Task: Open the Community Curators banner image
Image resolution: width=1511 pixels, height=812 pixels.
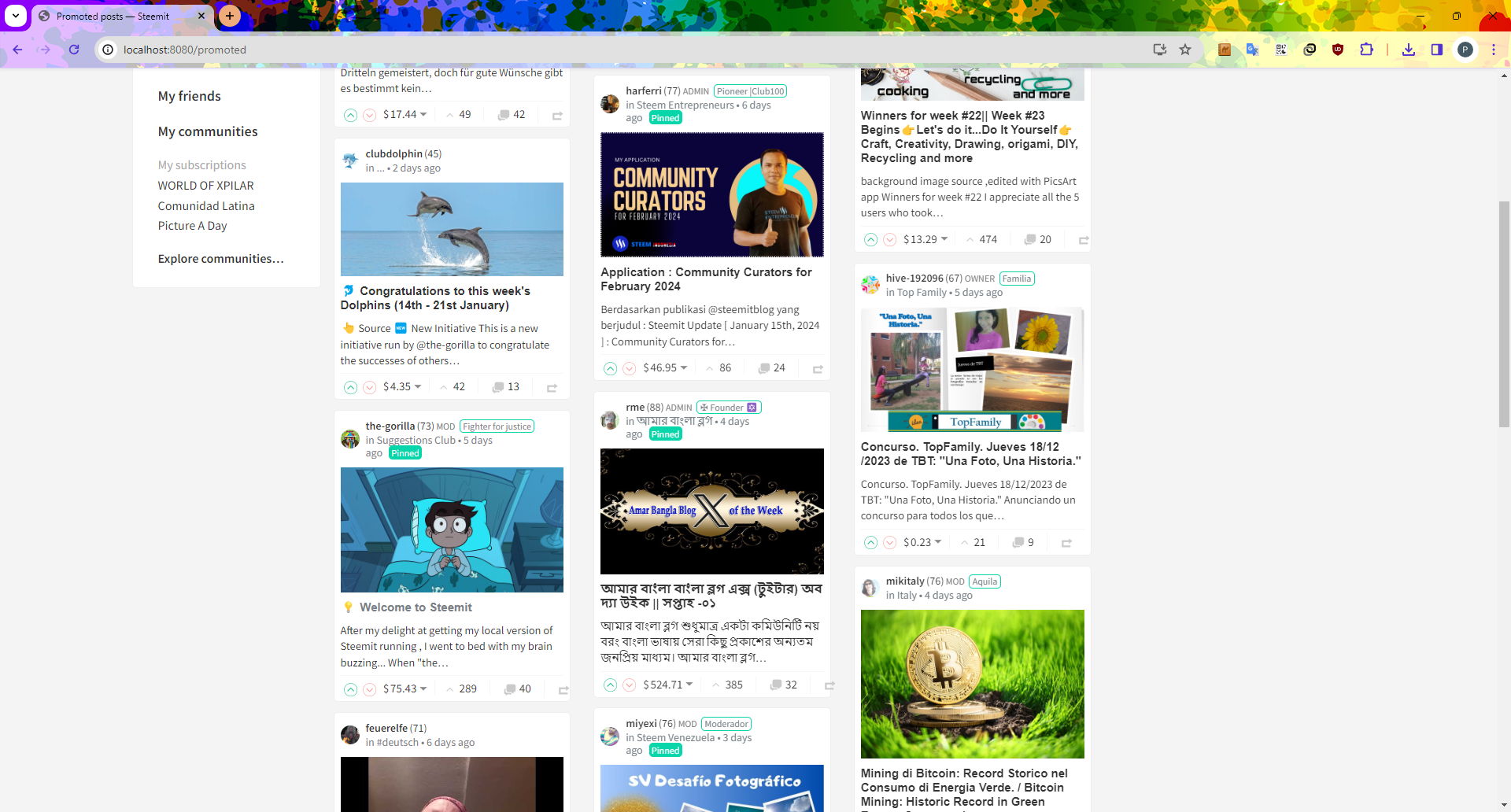Action: 712,195
